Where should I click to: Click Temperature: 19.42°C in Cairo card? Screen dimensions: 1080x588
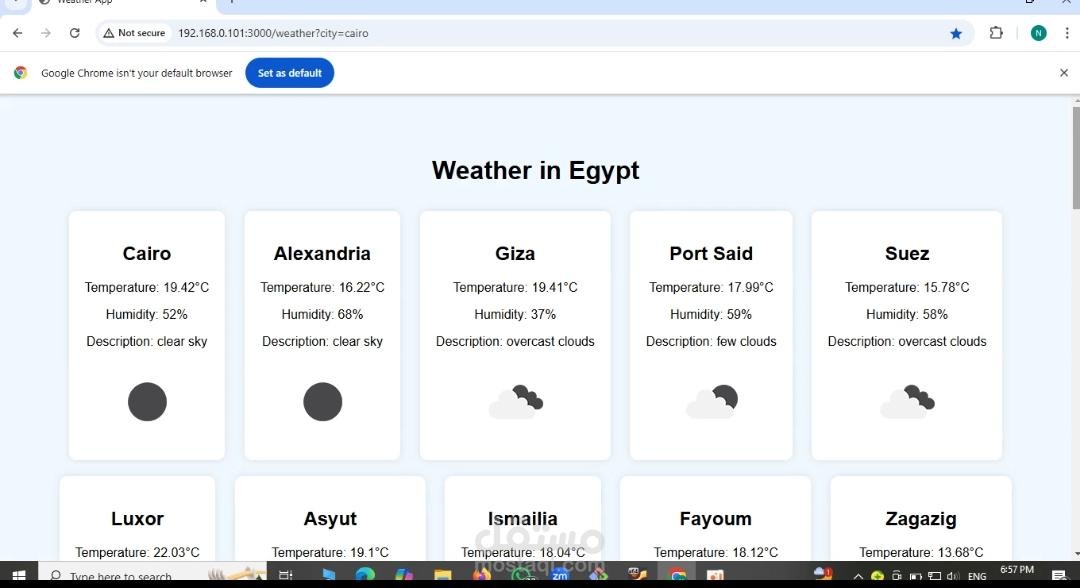147,287
